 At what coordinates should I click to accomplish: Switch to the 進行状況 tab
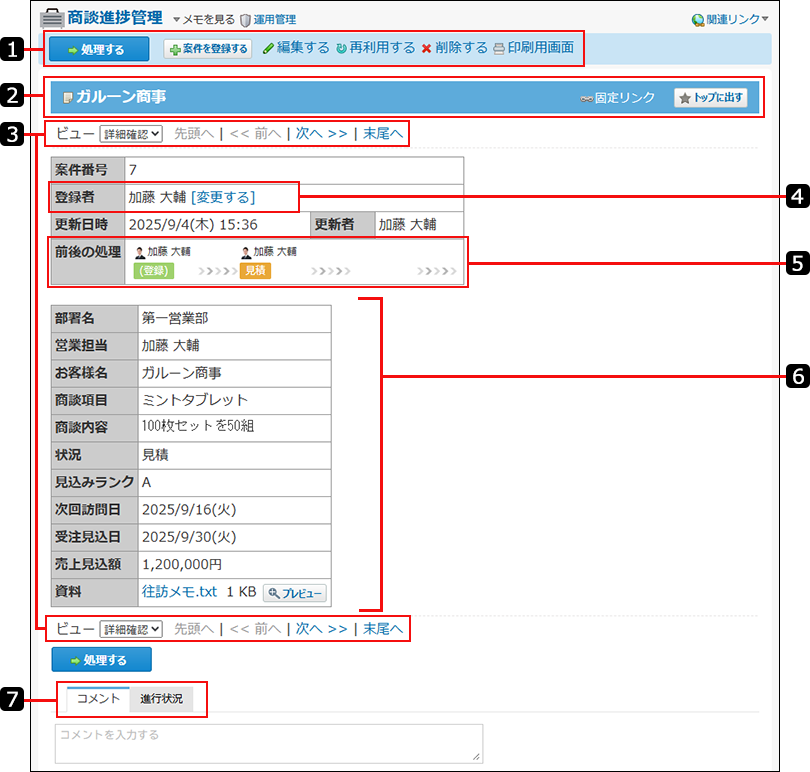tap(161, 698)
